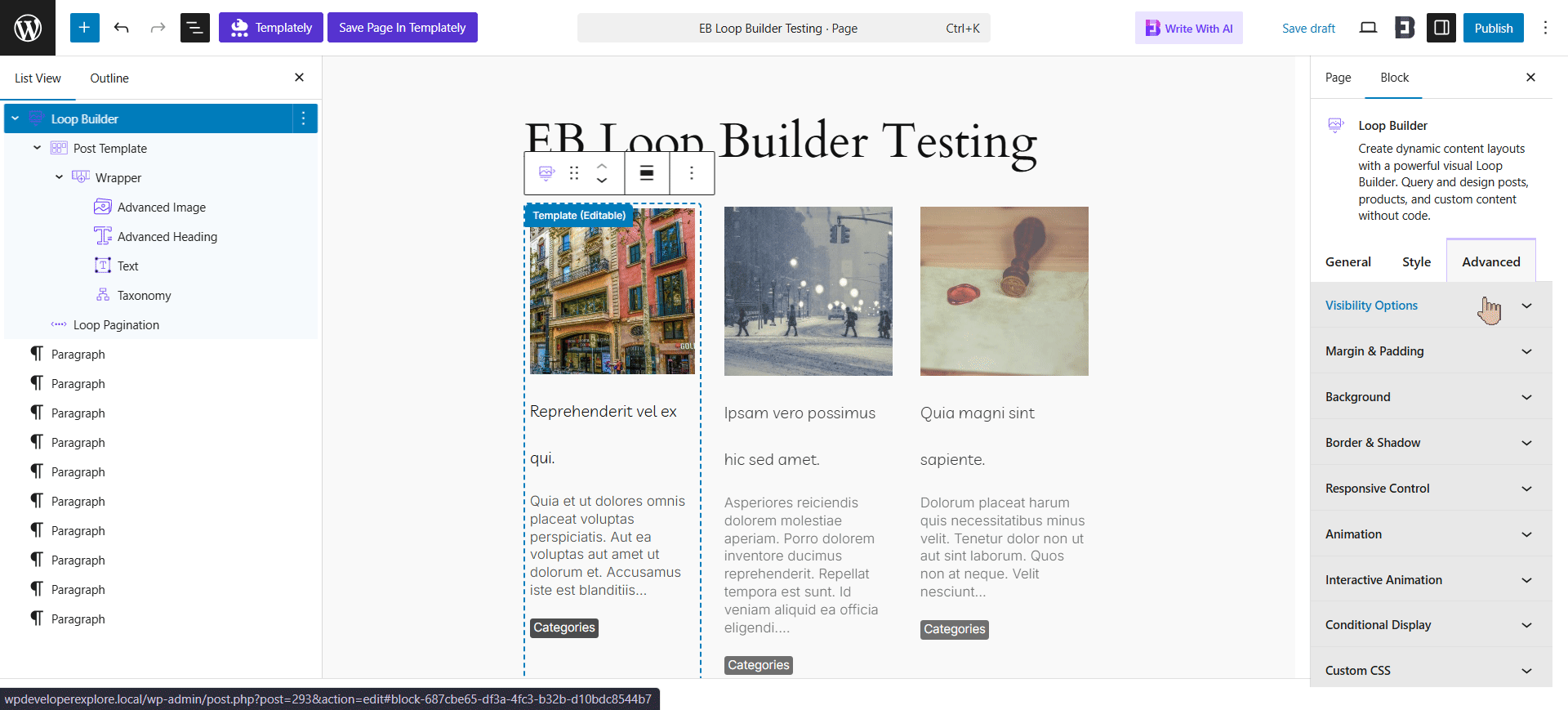The width and height of the screenshot is (1568, 710).
Task: Open the preview device laptop icon
Action: 1368,28
